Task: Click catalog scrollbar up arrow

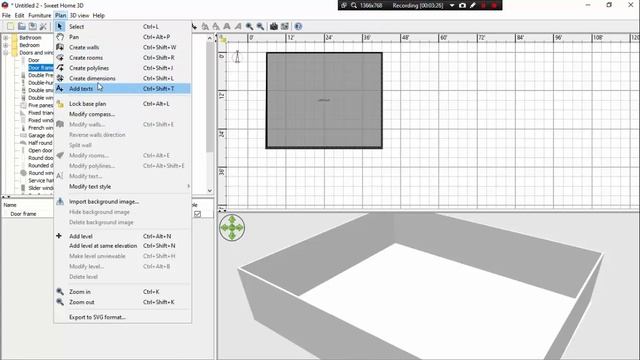Action: [210, 38]
